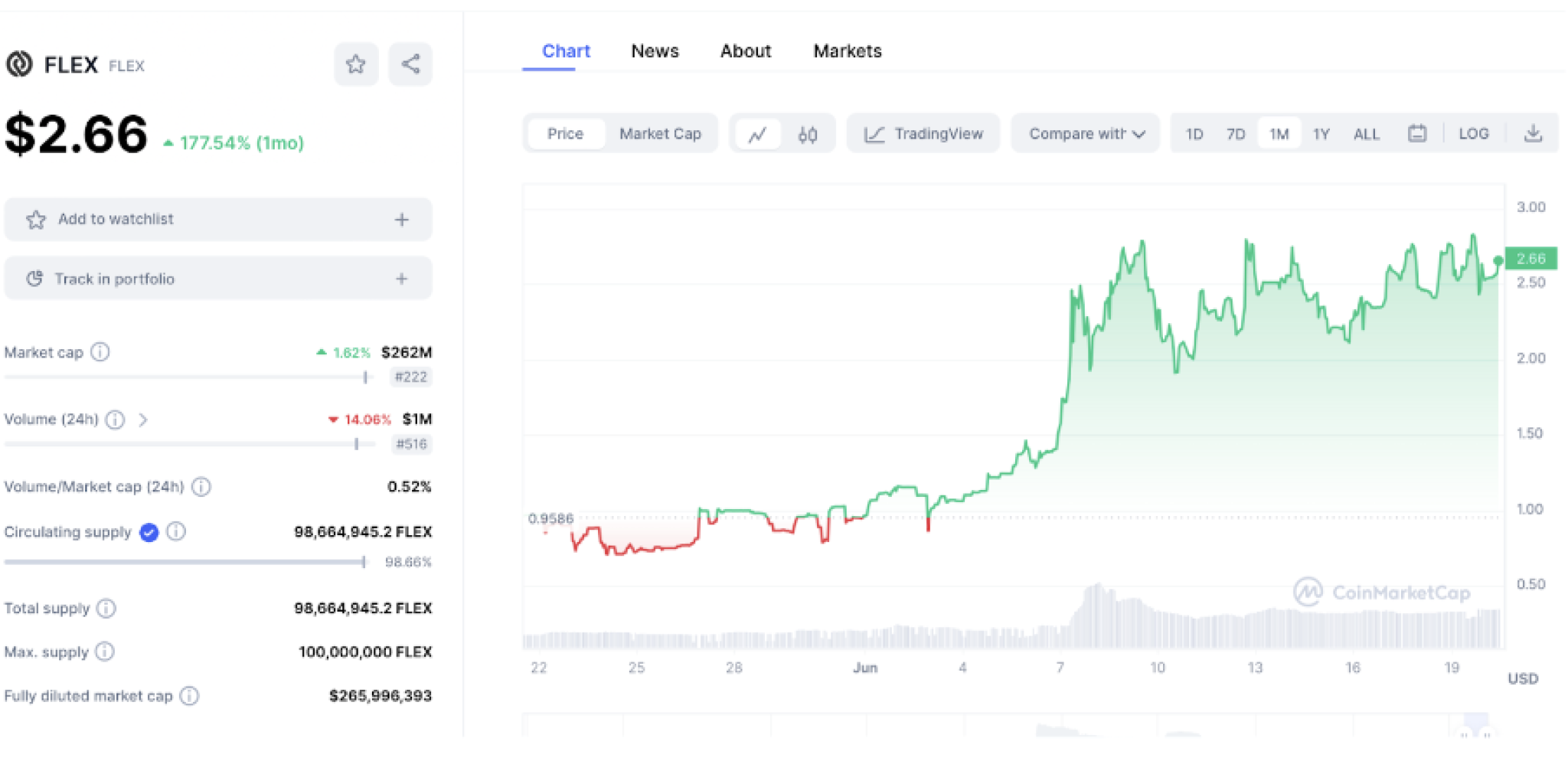
Task: Expand Volume (24h) details with its chevron
Action: (142, 420)
